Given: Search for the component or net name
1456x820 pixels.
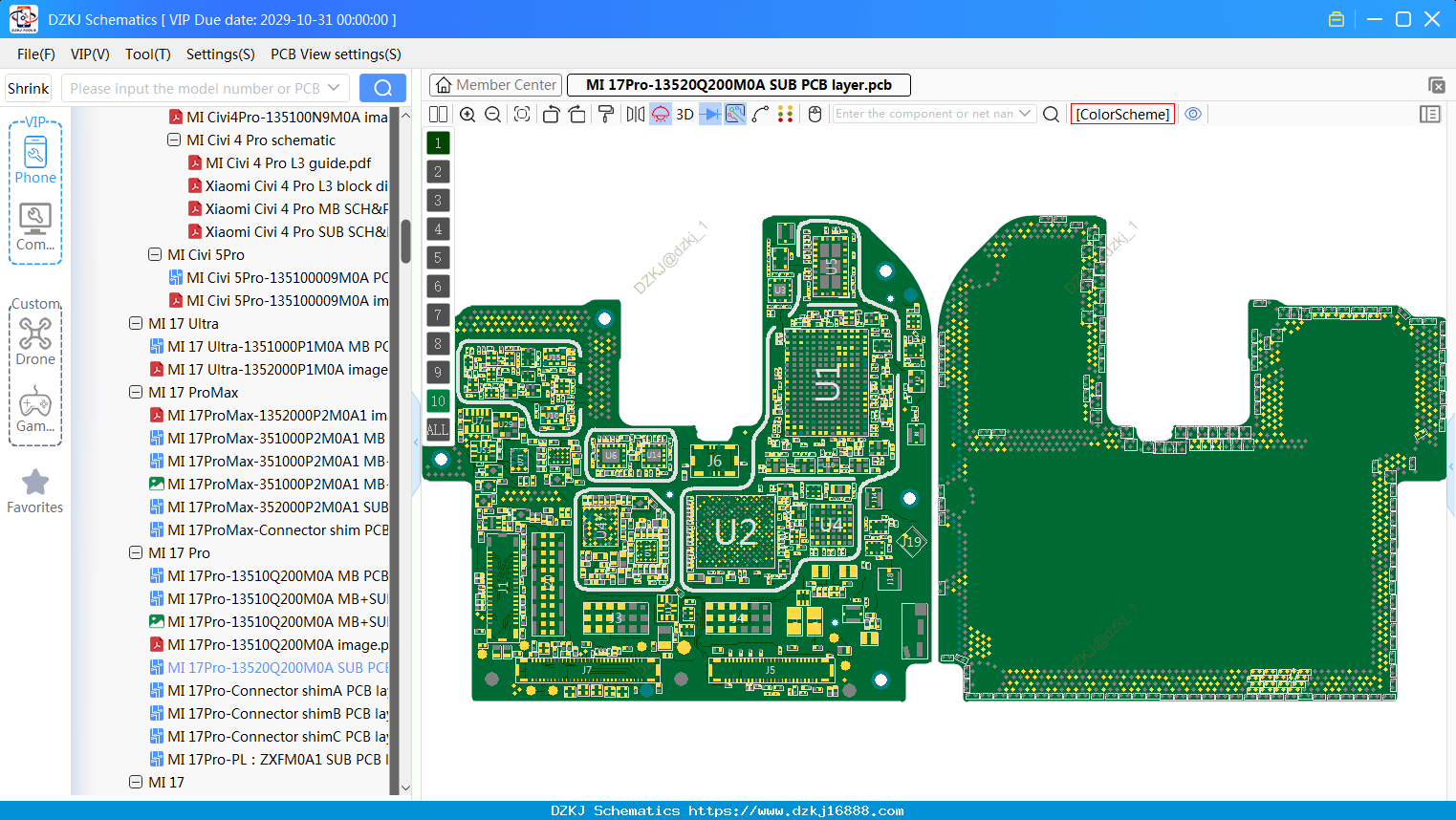Looking at the screenshot, I should point(1051,114).
